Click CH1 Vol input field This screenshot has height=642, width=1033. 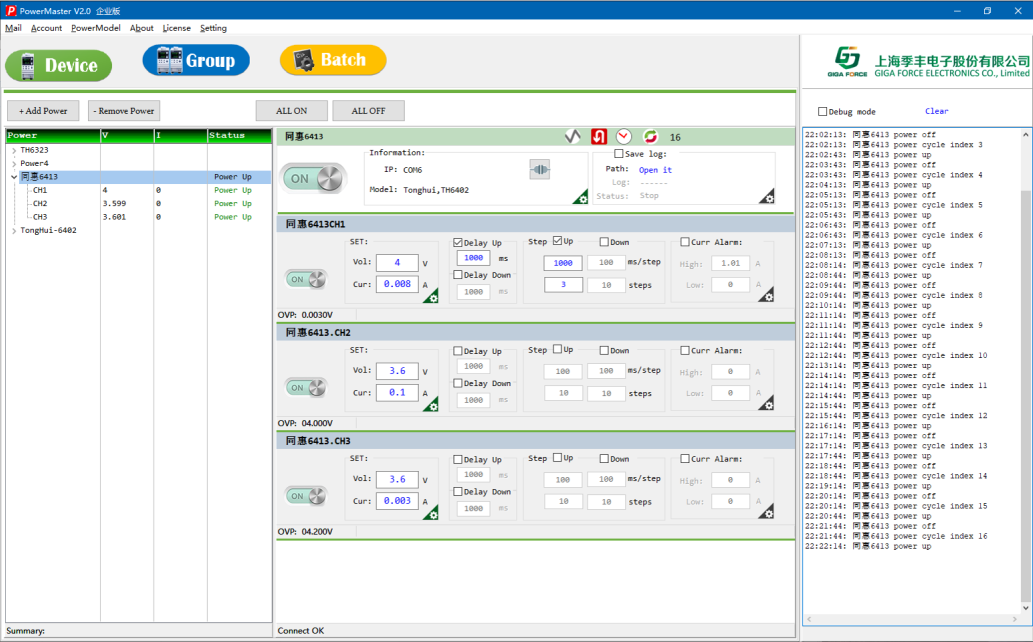(x=397, y=262)
